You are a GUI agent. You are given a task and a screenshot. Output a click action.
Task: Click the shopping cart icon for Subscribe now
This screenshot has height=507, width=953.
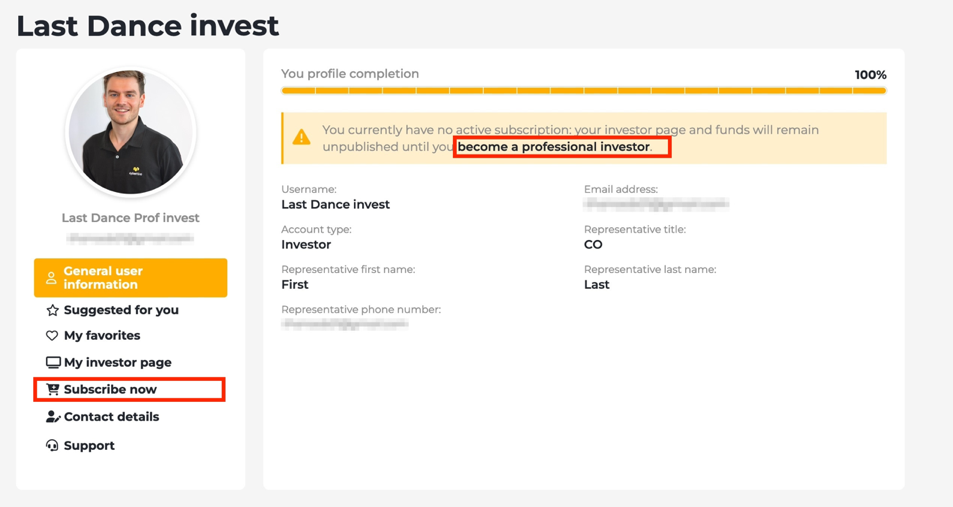click(52, 389)
